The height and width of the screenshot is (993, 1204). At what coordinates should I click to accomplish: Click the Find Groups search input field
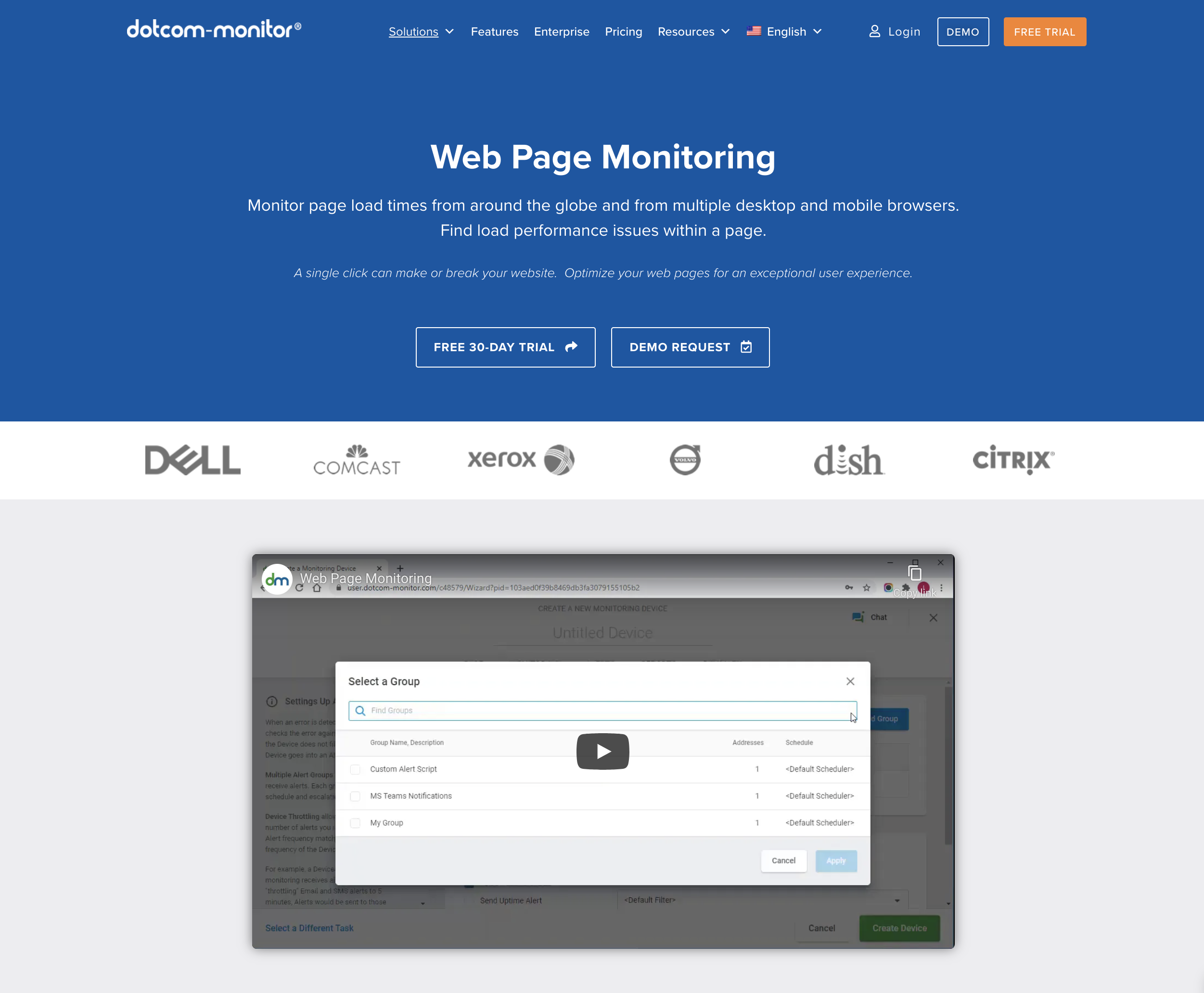point(603,710)
